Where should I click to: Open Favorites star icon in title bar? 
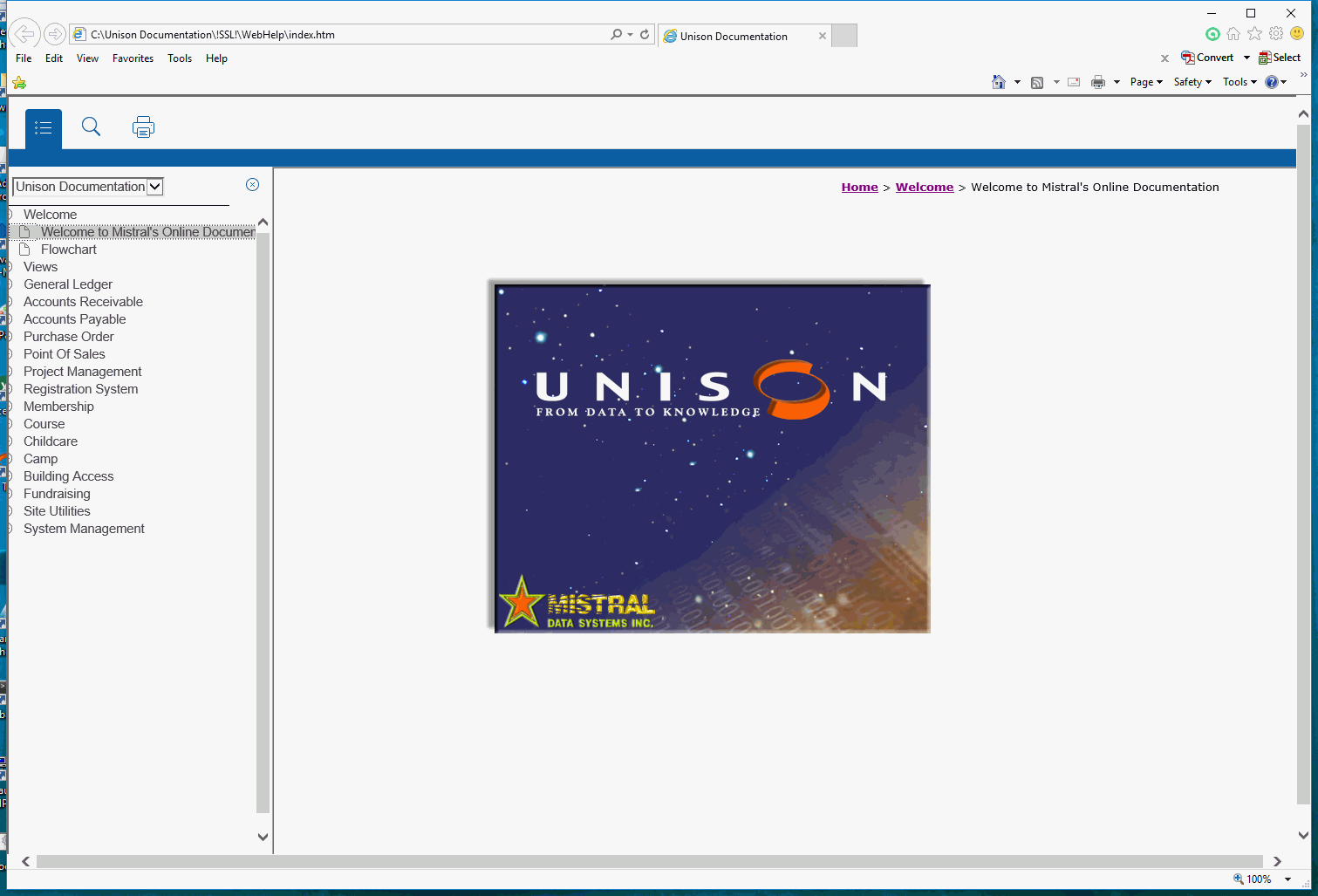pyautogui.click(x=1254, y=33)
